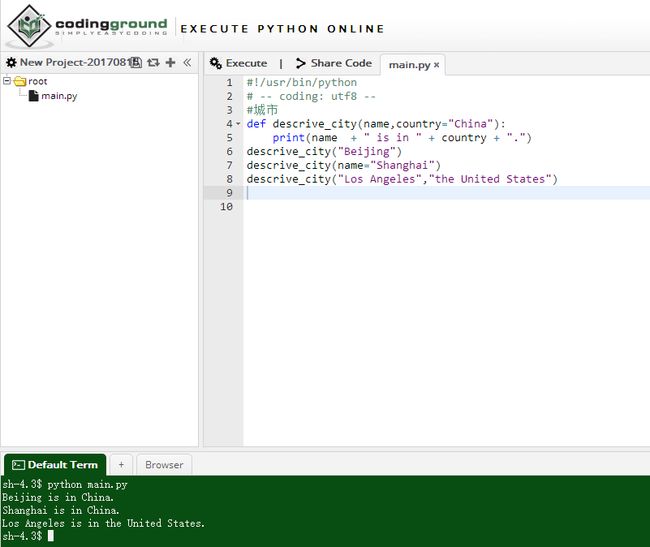Image resolution: width=650 pixels, height=547 pixels.
Task: Open the project settings gear icon
Action: 11,63
